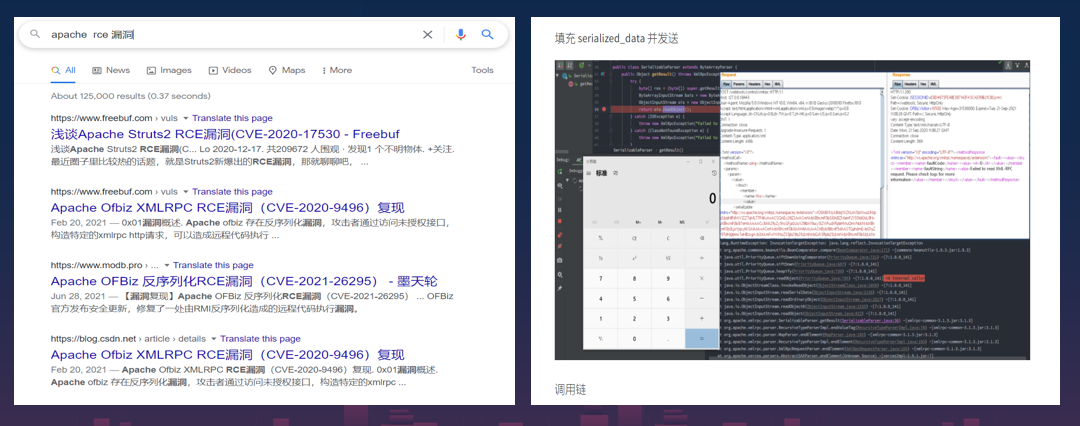
Task: Open Apache Ofbiz XMLRPC result from blog.csdn.net
Action: [227, 355]
